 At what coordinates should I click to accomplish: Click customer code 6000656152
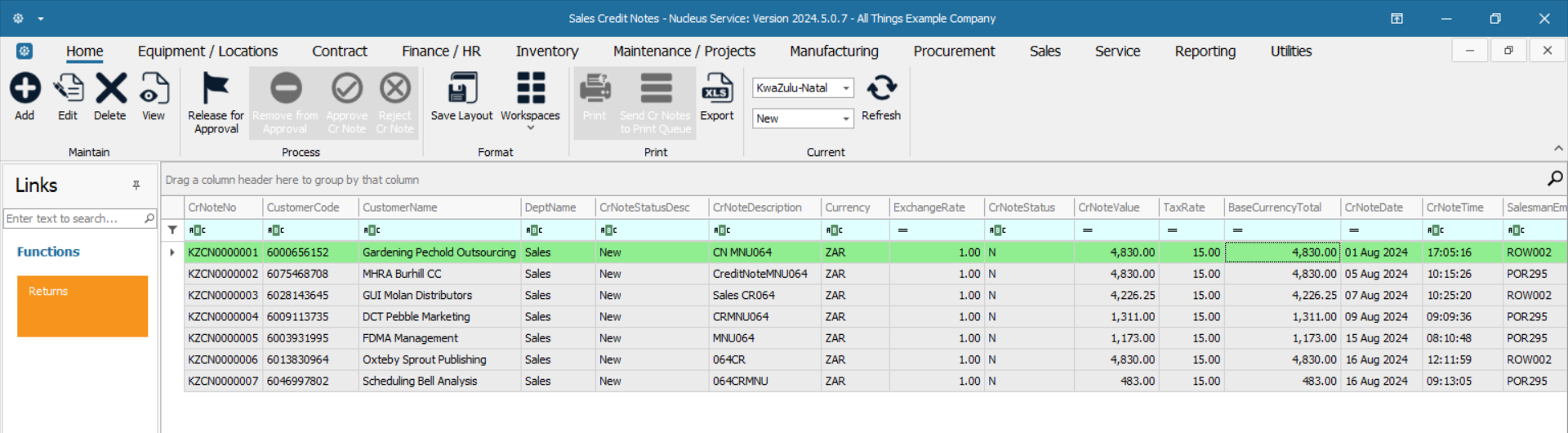click(x=310, y=252)
